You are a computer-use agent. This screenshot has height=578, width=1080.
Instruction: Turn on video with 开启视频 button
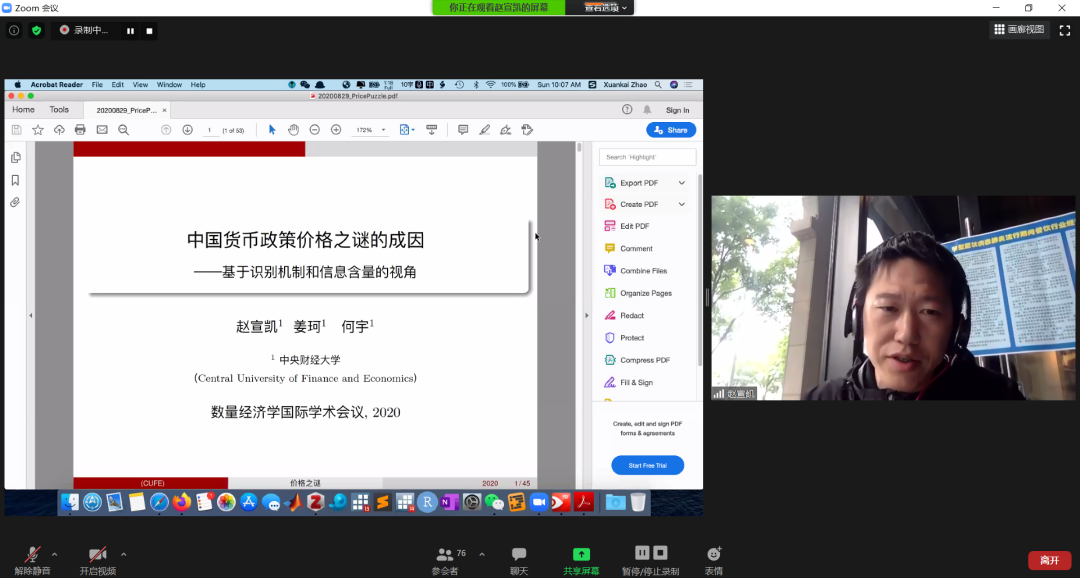pyautogui.click(x=97, y=555)
